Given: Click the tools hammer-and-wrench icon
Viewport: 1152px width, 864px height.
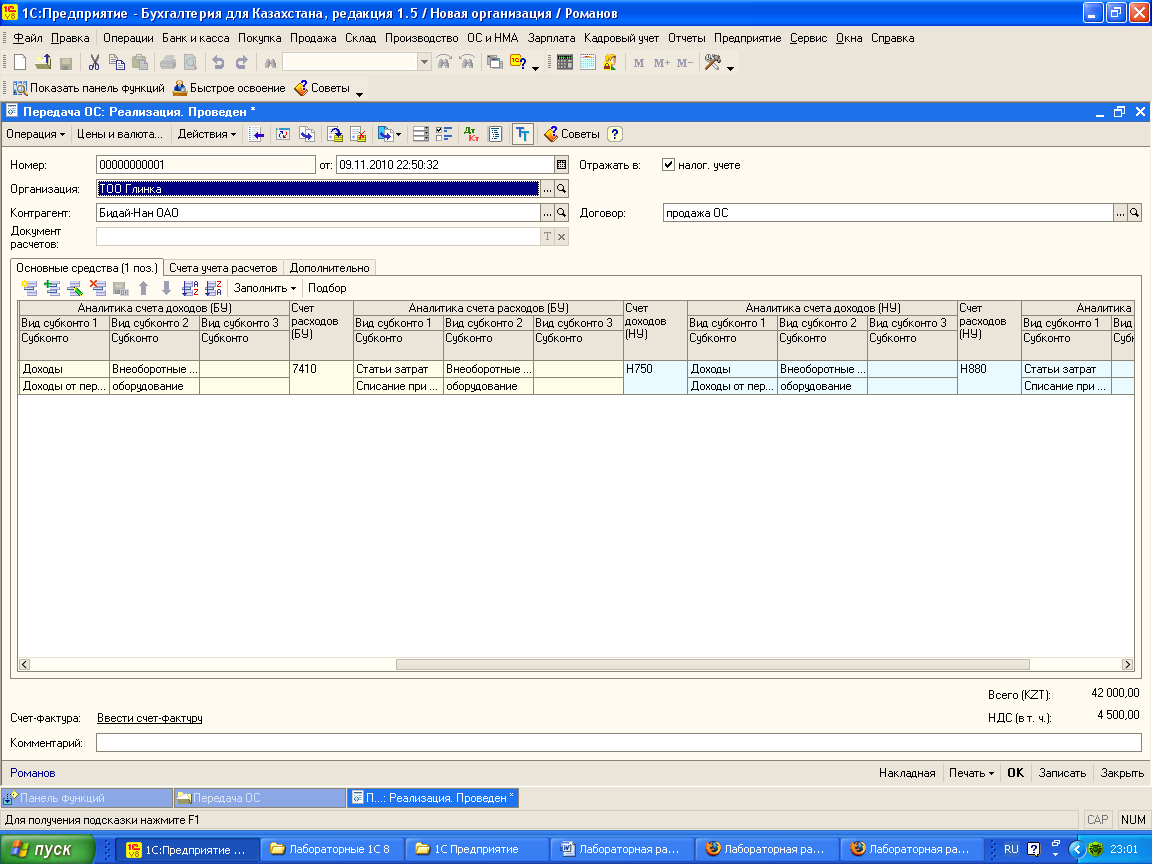Looking at the screenshot, I should (713, 62).
